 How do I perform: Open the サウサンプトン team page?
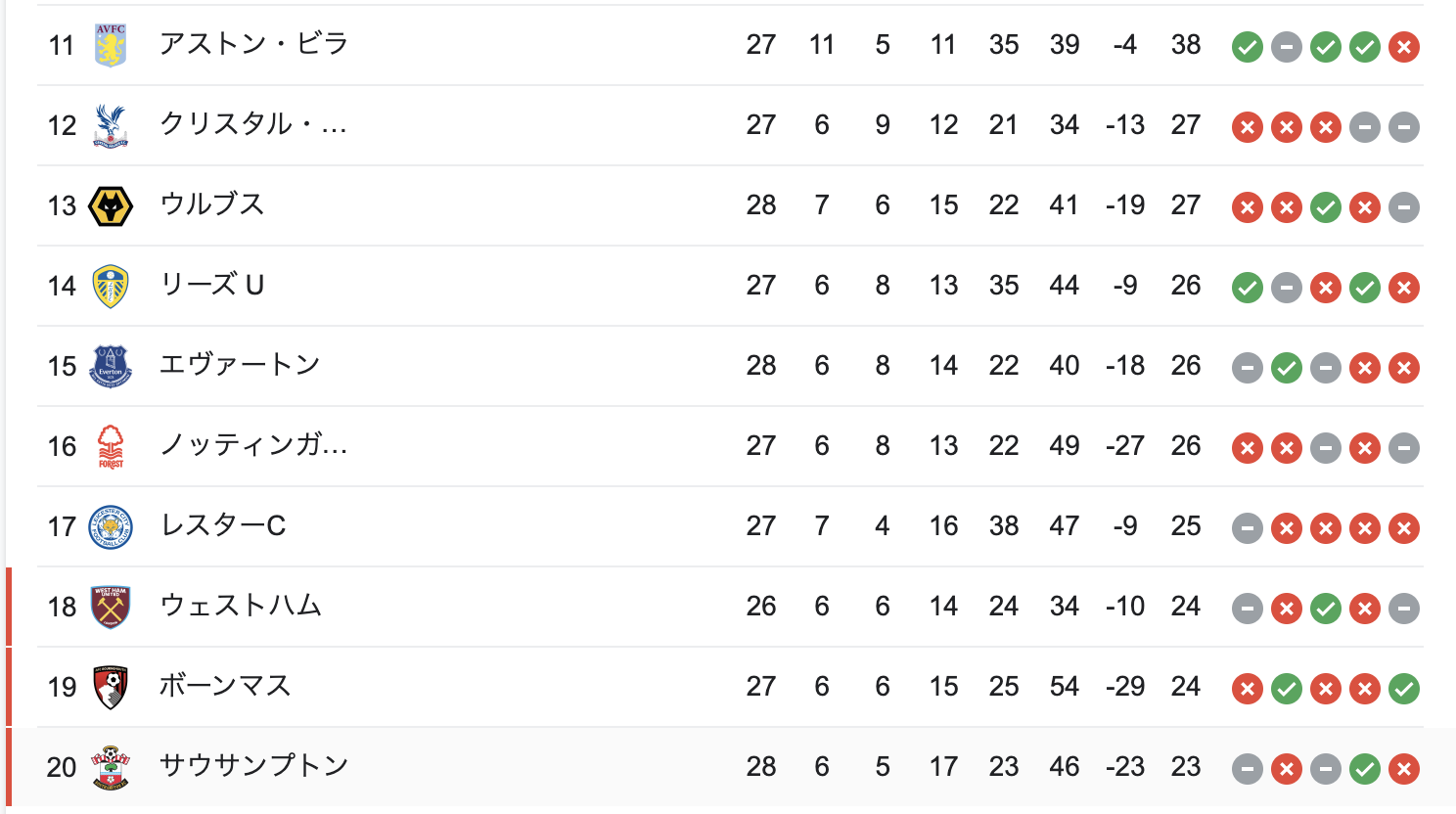pyautogui.click(x=254, y=766)
